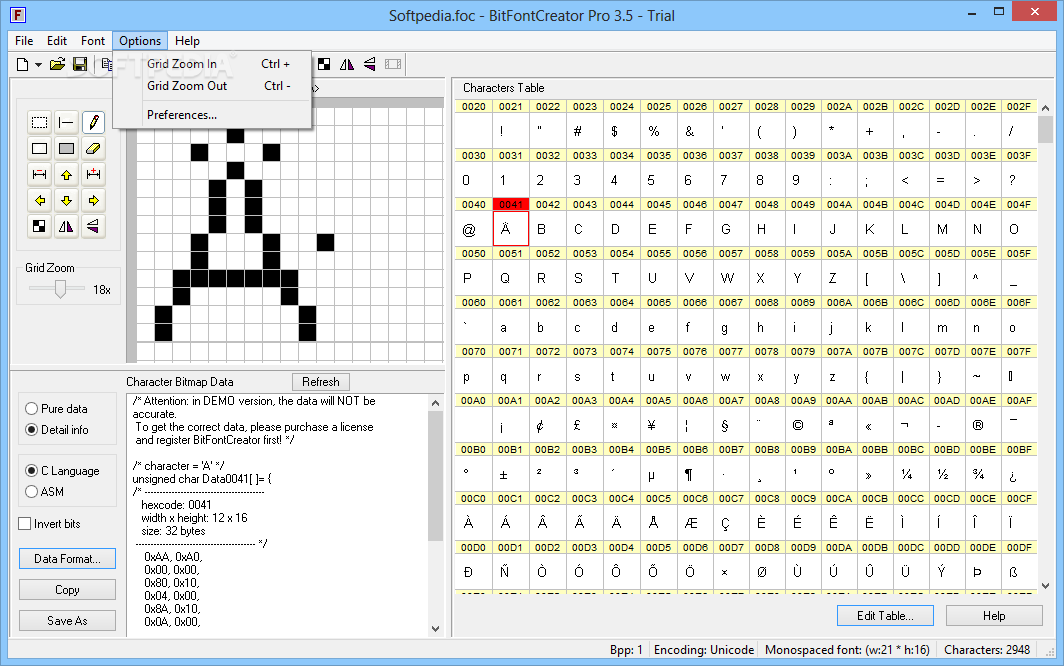
Task: Open Preferences... from Options menu
Action: coord(212,115)
